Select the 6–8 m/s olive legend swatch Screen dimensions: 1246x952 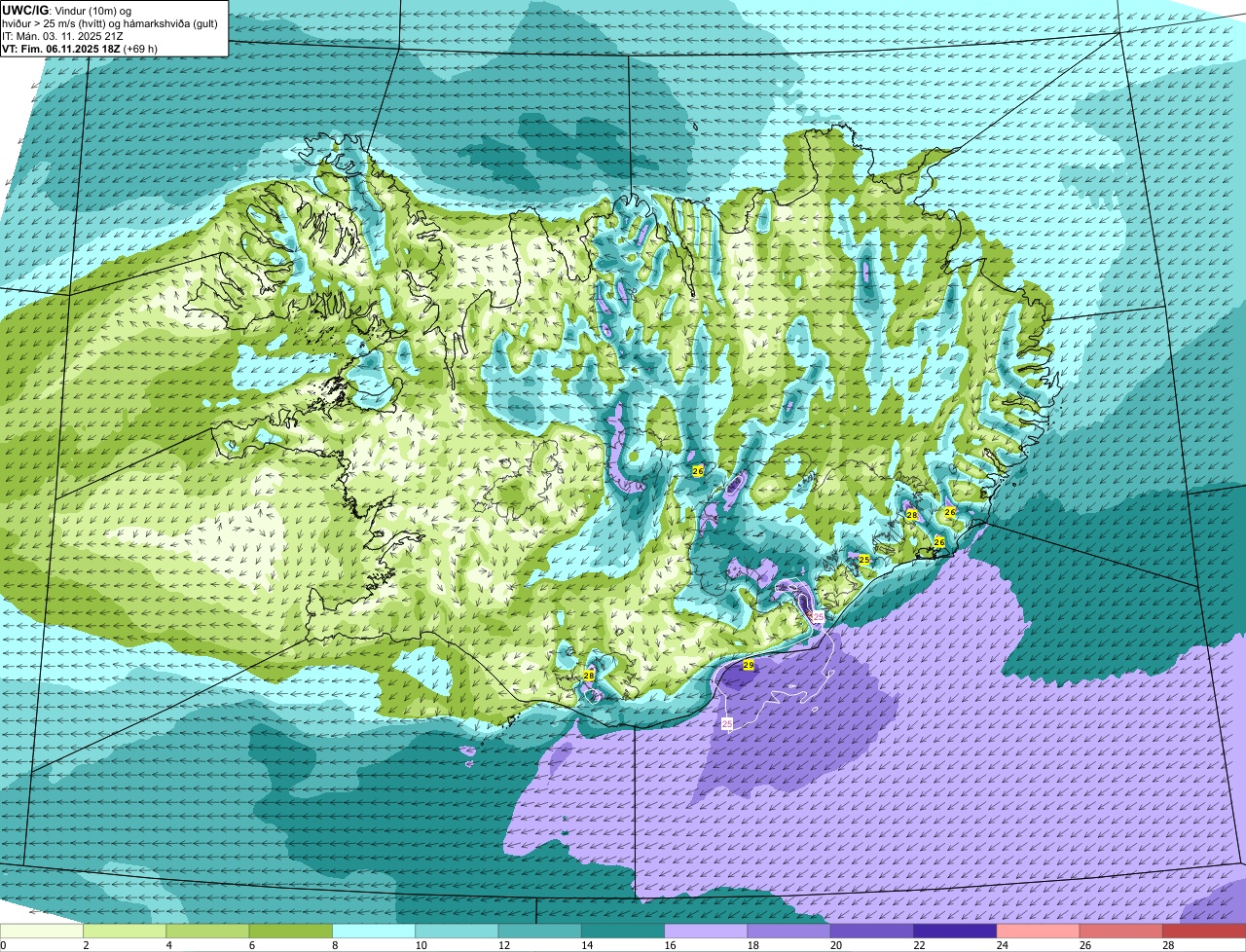click(x=291, y=931)
